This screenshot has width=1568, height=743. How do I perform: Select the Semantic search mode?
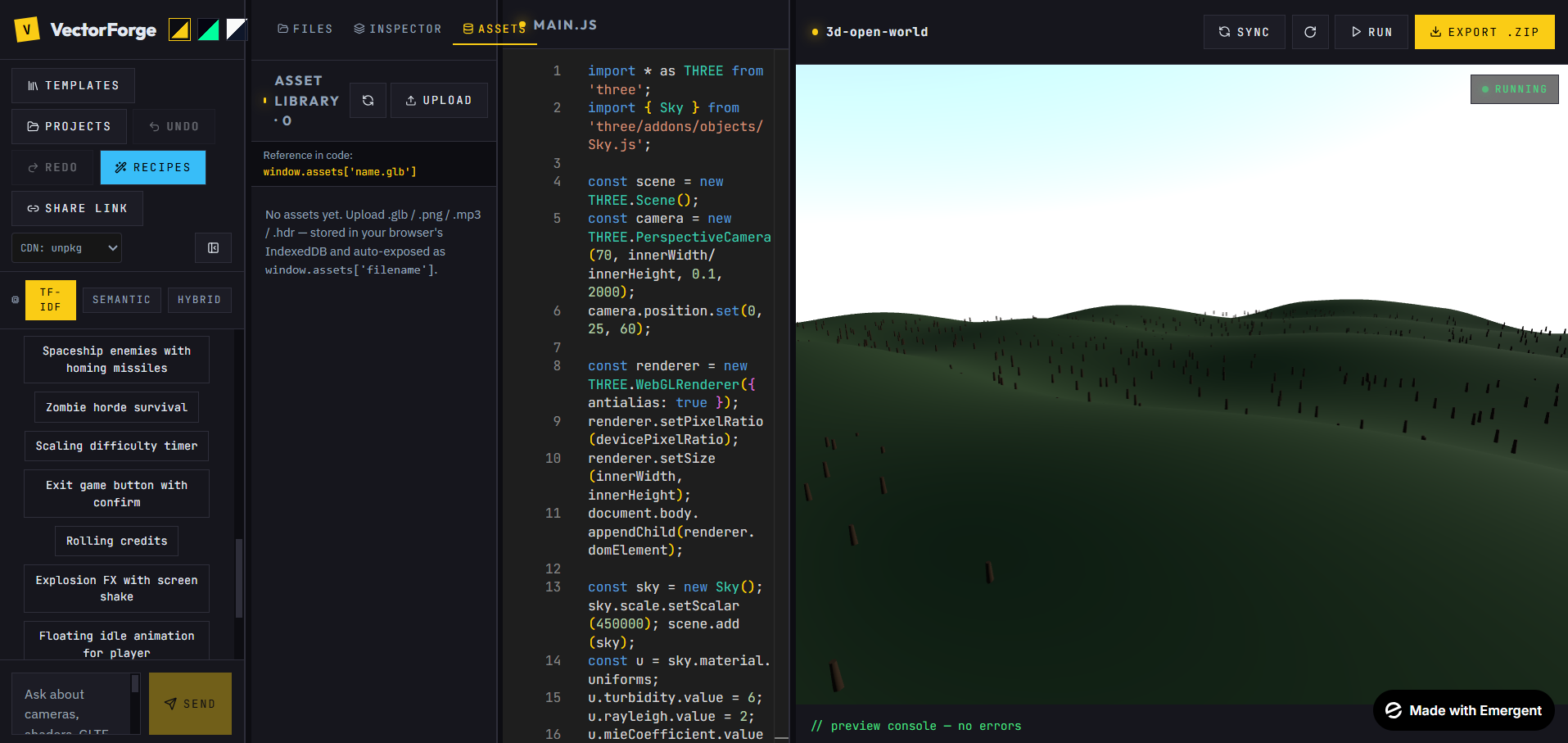(x=121, y=300)
